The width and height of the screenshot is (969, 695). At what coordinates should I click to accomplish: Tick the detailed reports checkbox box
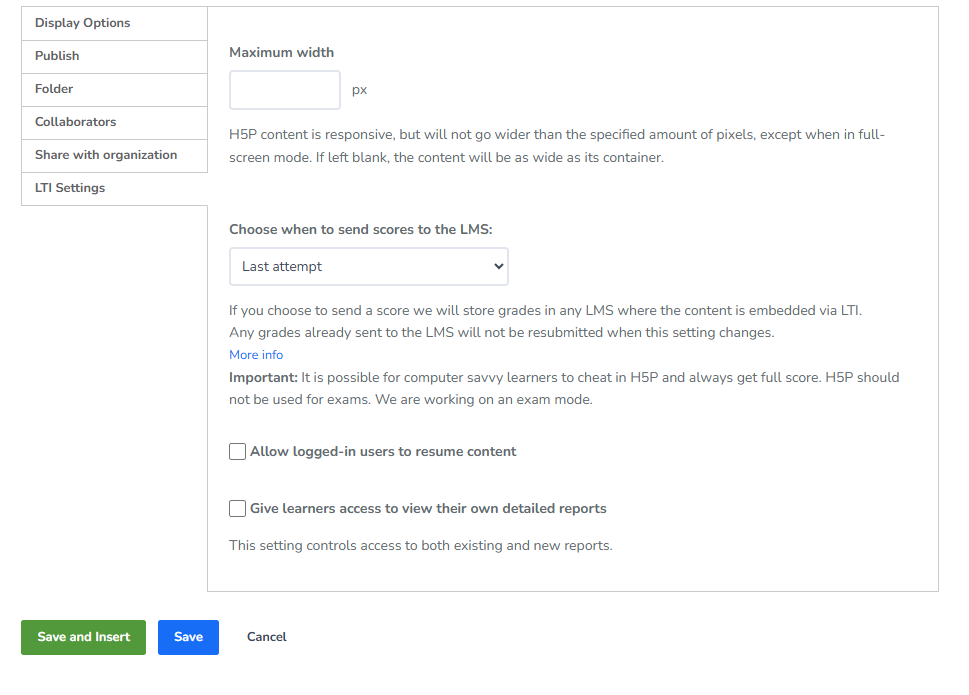click(x=237, y=509)
